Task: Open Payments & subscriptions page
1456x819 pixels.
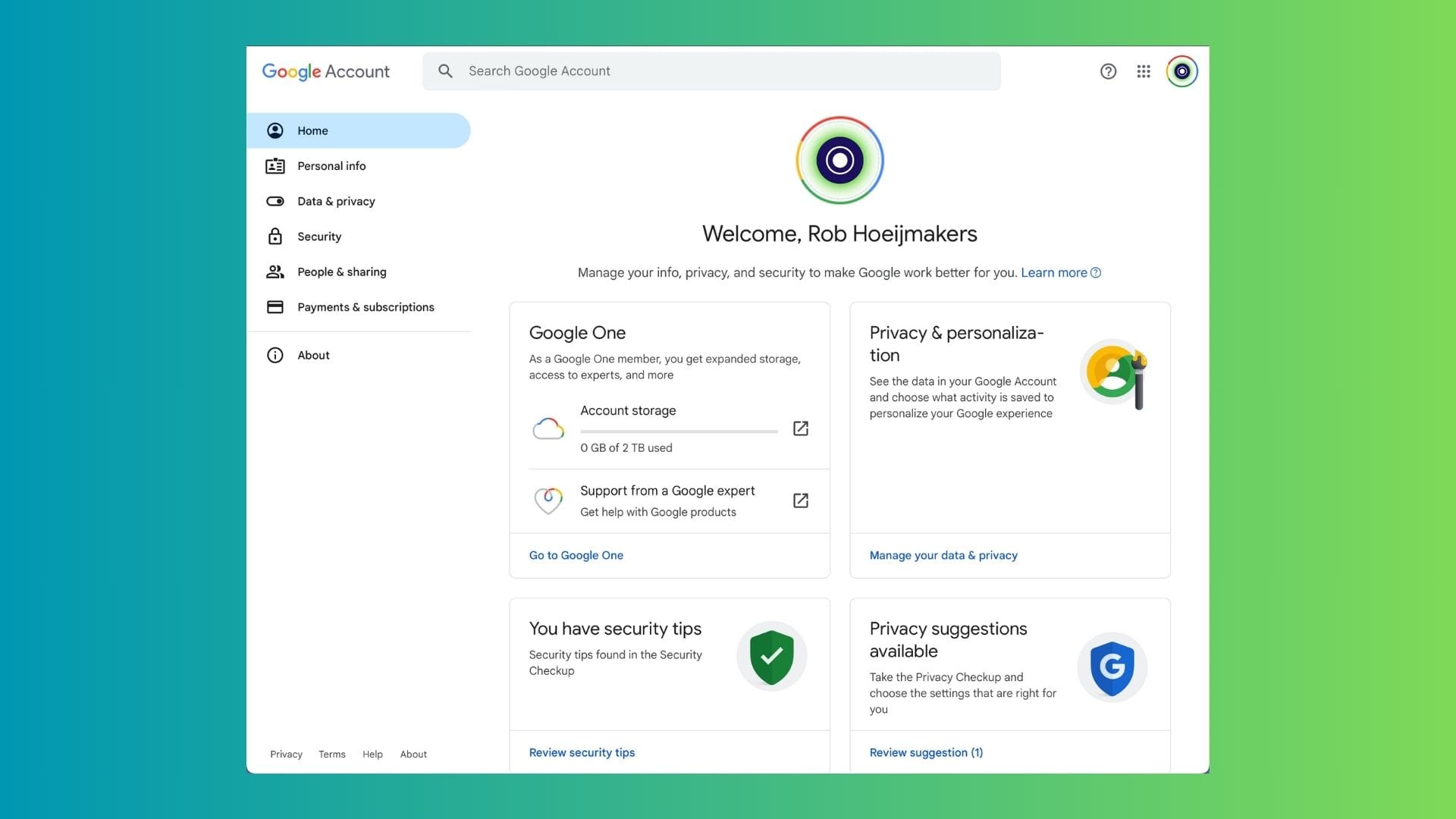Action: [x=366, y=307]
